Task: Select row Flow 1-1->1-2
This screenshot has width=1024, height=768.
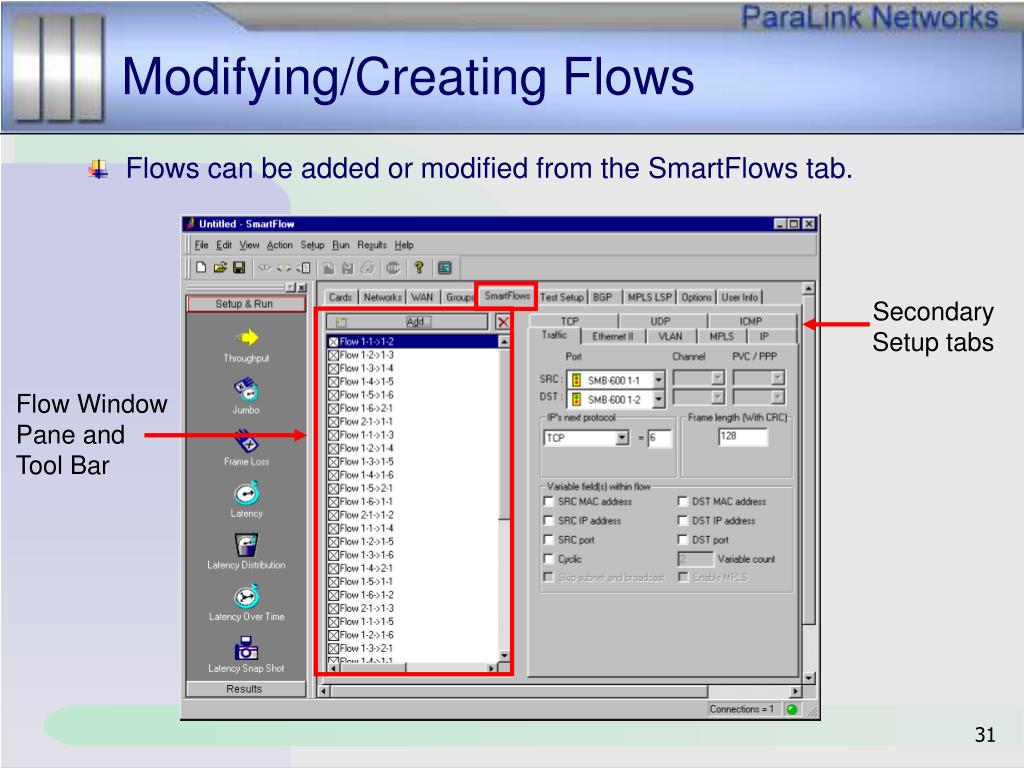Action: coord(413,342)
